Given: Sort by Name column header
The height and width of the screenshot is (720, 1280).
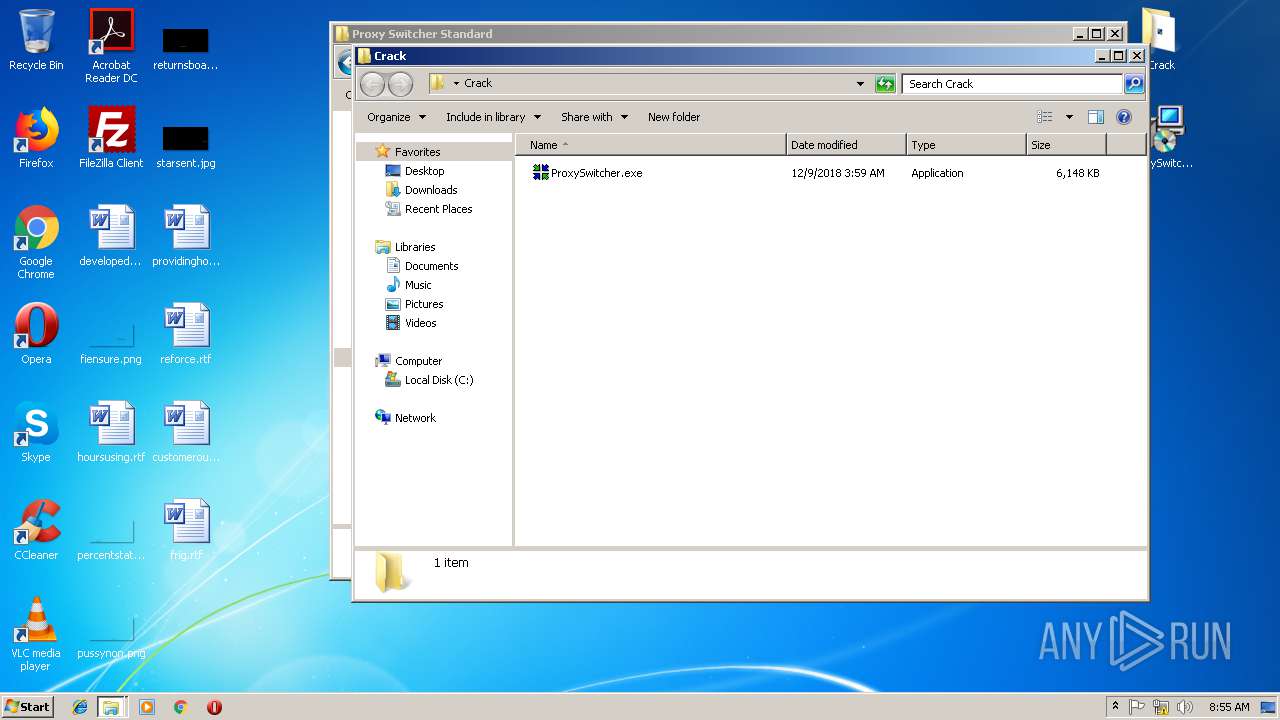Looking at the screenshot, I should [x=651, y=145].
